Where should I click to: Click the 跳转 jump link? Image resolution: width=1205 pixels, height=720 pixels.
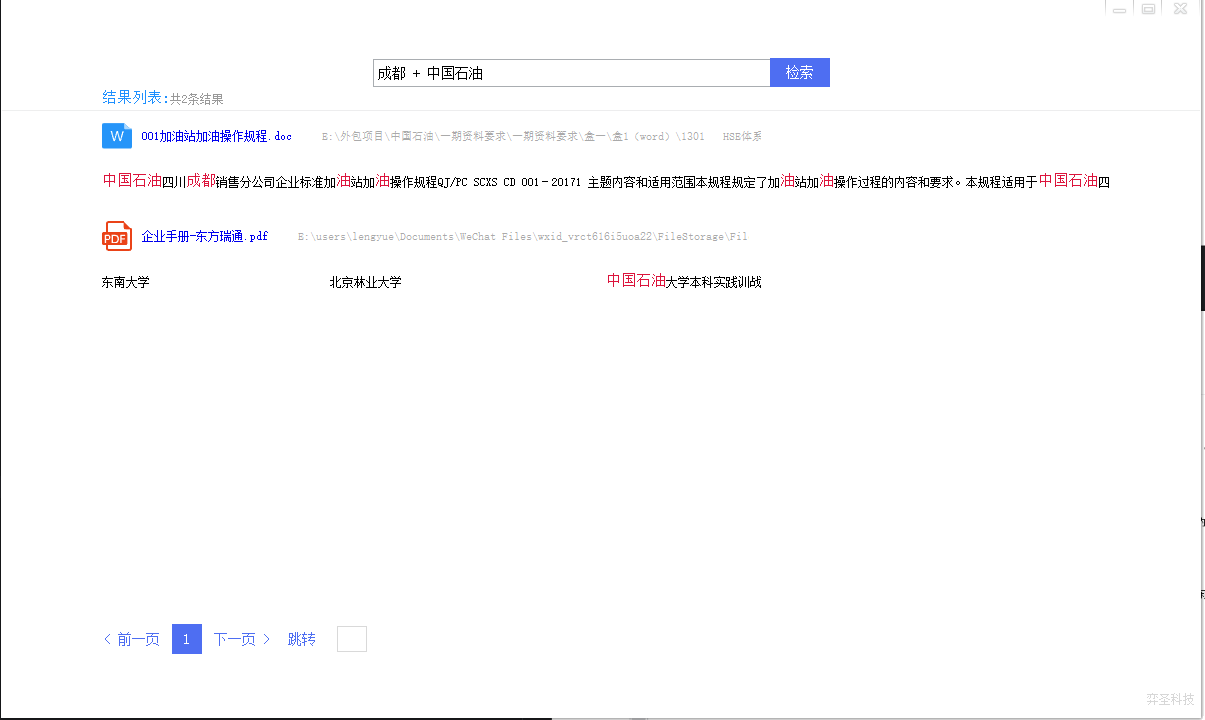coord(302,639)
